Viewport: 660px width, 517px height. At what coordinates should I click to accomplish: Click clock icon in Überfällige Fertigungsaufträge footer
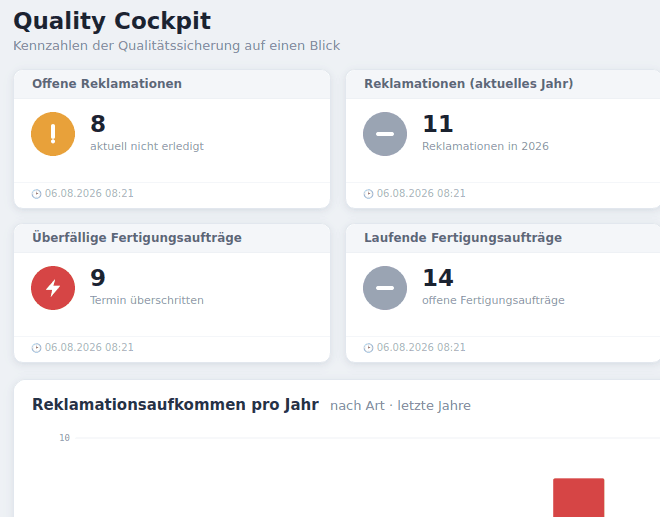[37, 348]
